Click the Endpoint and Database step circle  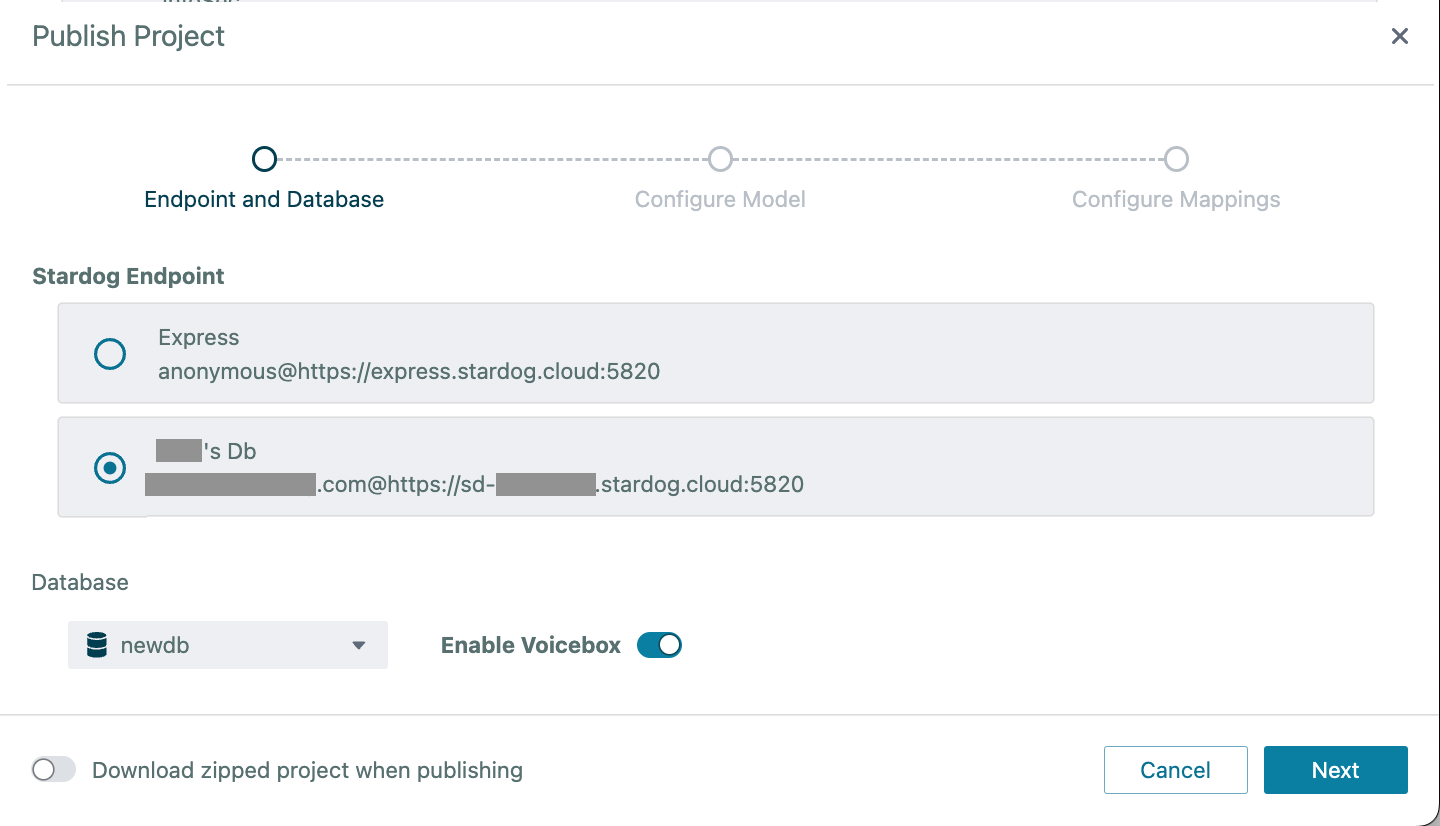264,159
